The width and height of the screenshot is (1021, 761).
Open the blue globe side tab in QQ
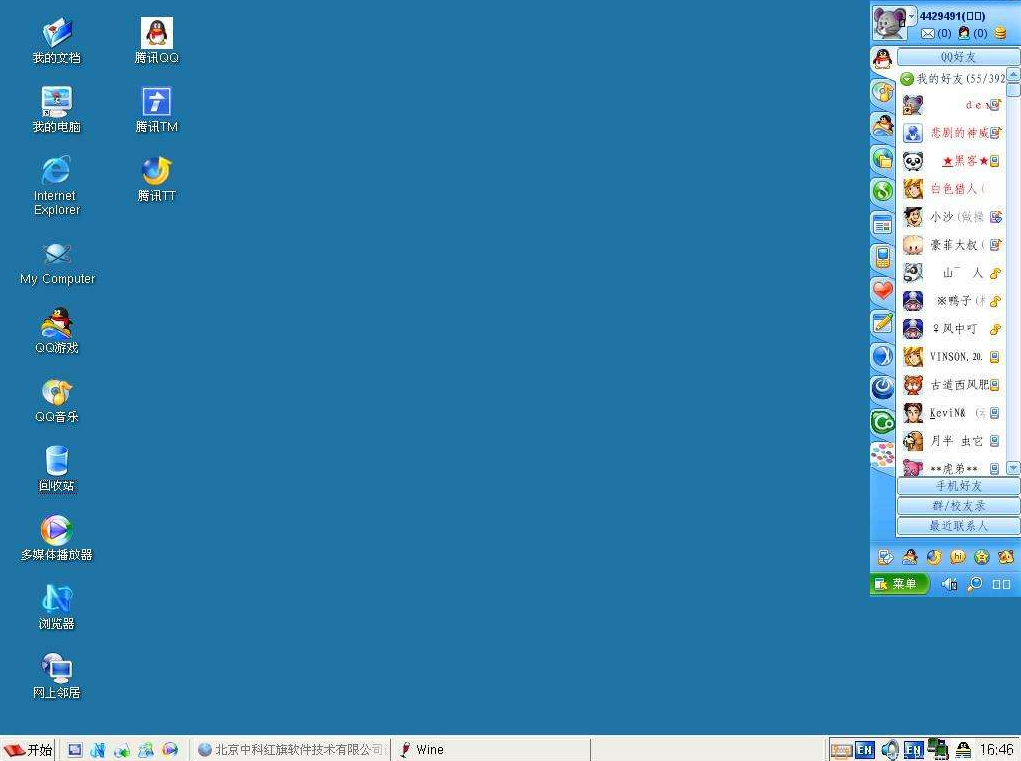(x=882, y=356)
